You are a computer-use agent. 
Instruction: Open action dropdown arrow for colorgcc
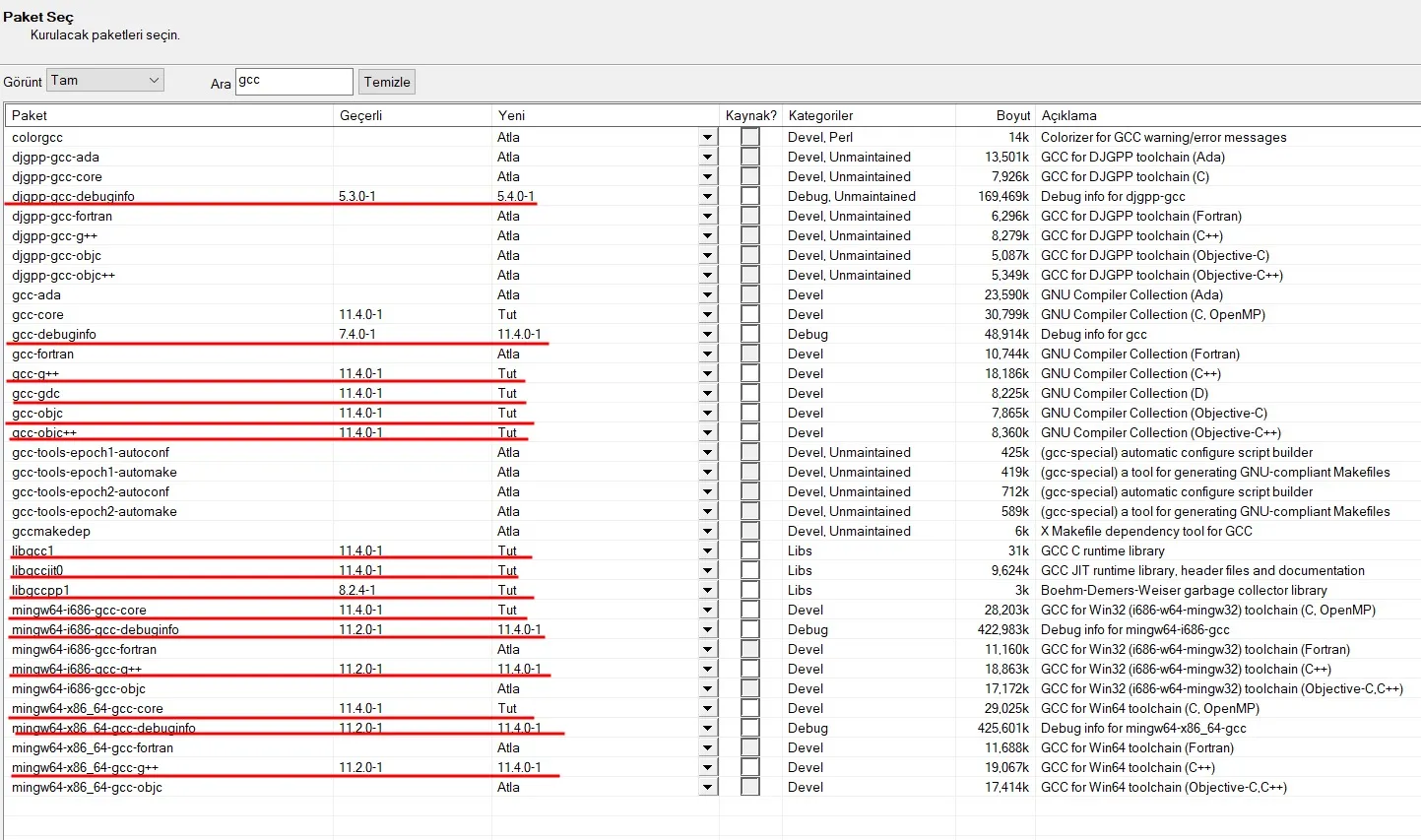tap(707, 138)
